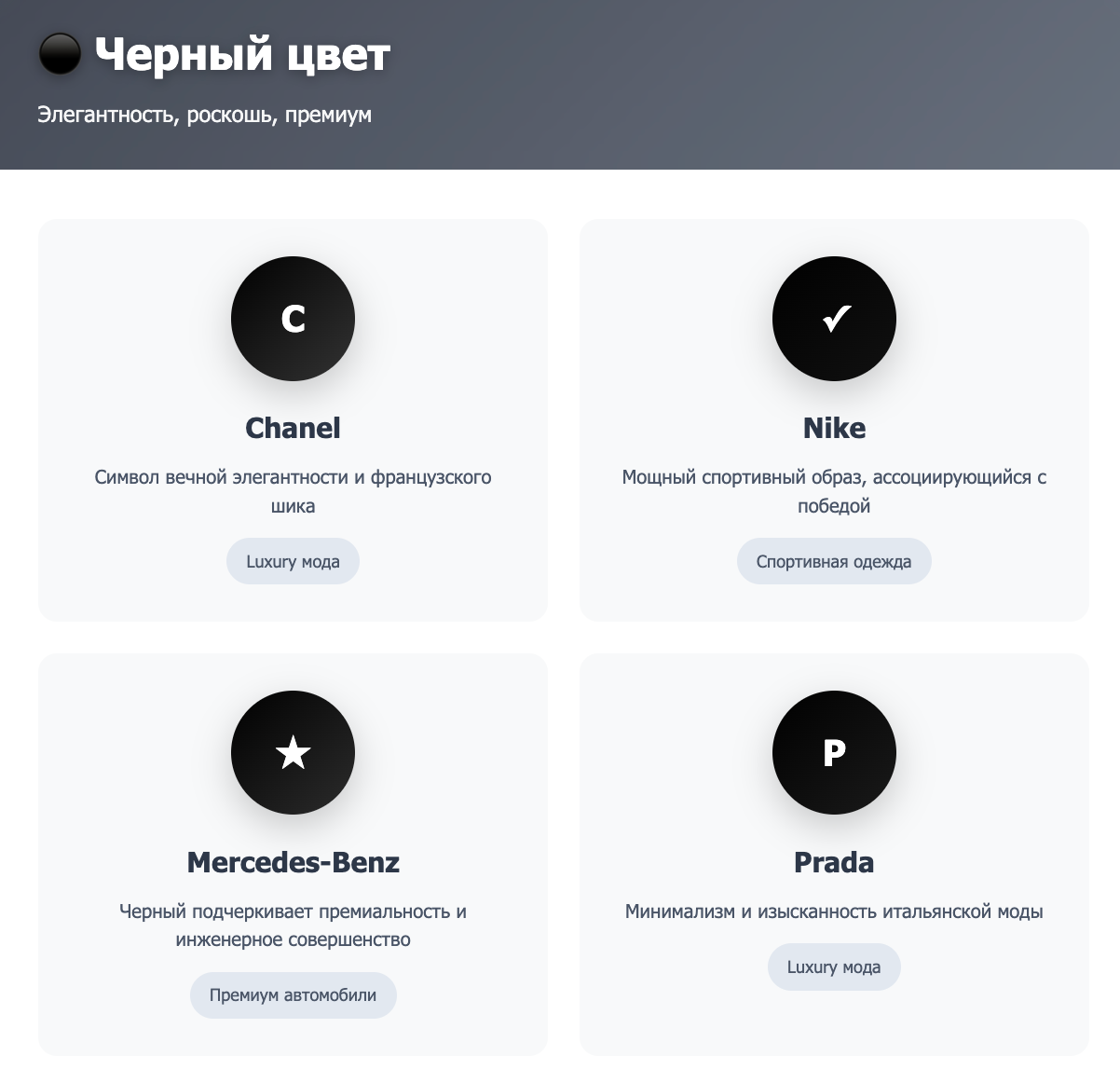Select the Luxury мода tag under Chanel

[x=293, y=561]
